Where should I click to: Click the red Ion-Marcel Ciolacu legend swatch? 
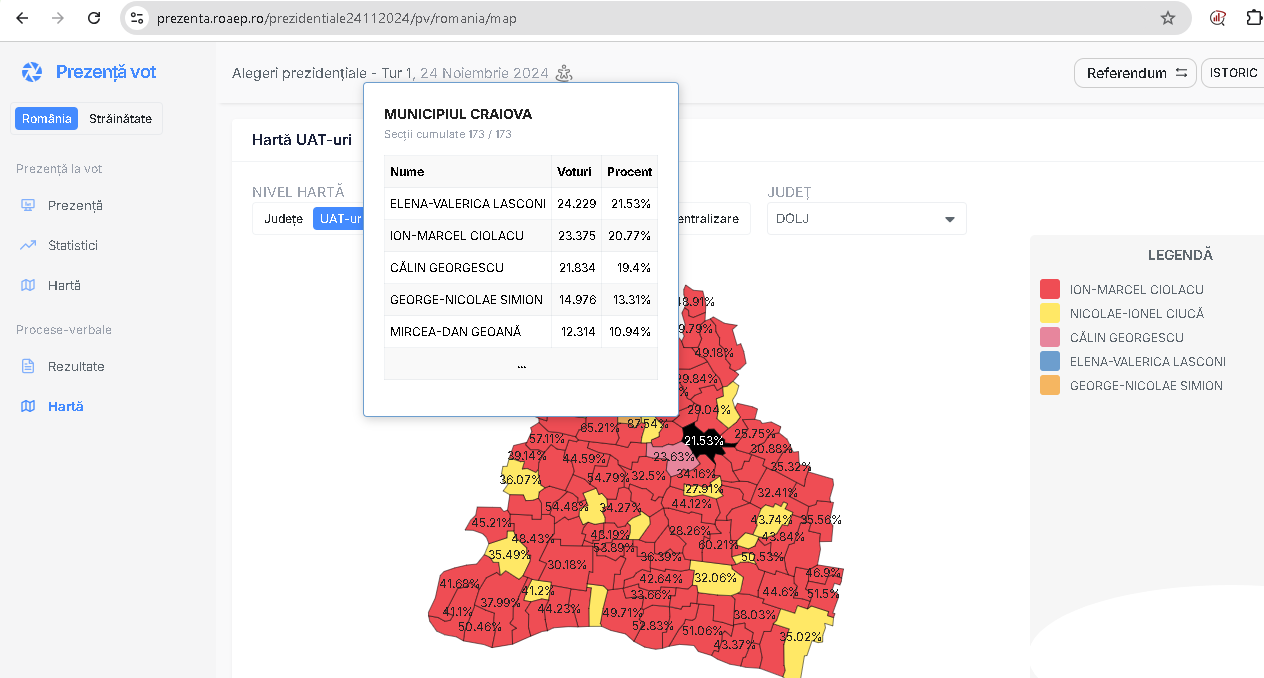pos(1050,289)
